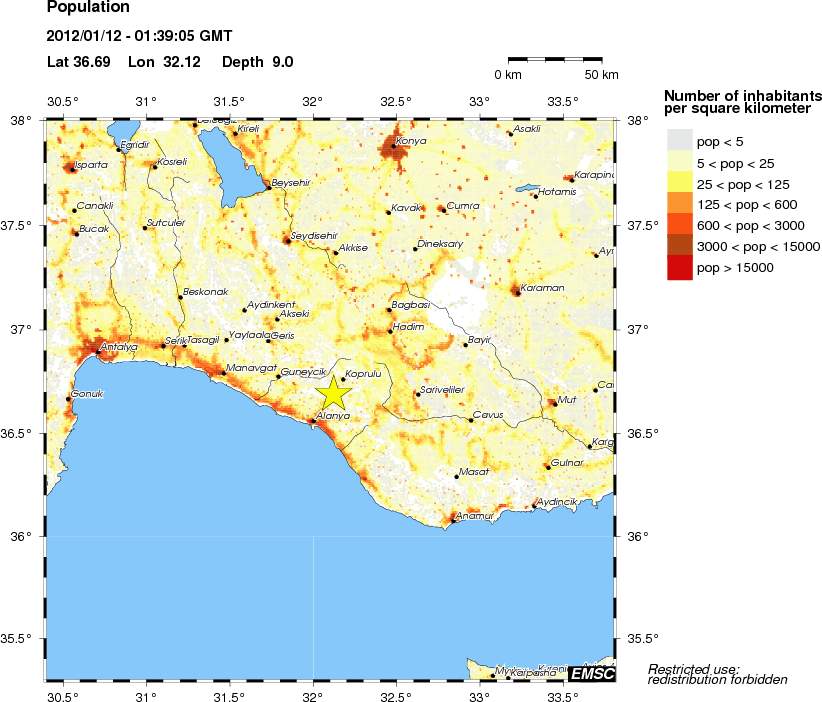Click the Konya city label
Viewport: 822px width, 702px height.
coord(411,141)
